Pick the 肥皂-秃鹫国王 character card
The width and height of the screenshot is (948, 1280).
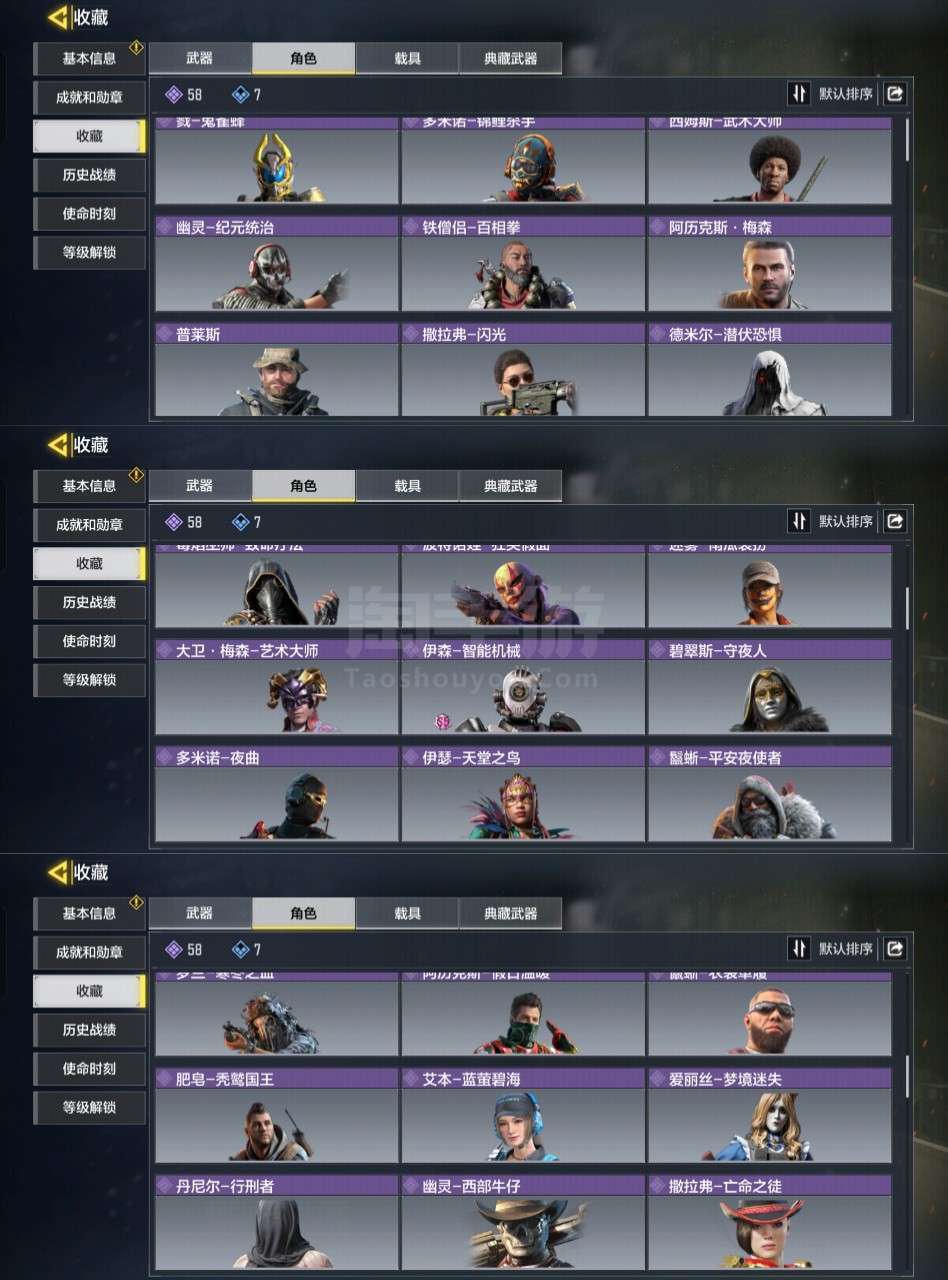click(276, 1115)
